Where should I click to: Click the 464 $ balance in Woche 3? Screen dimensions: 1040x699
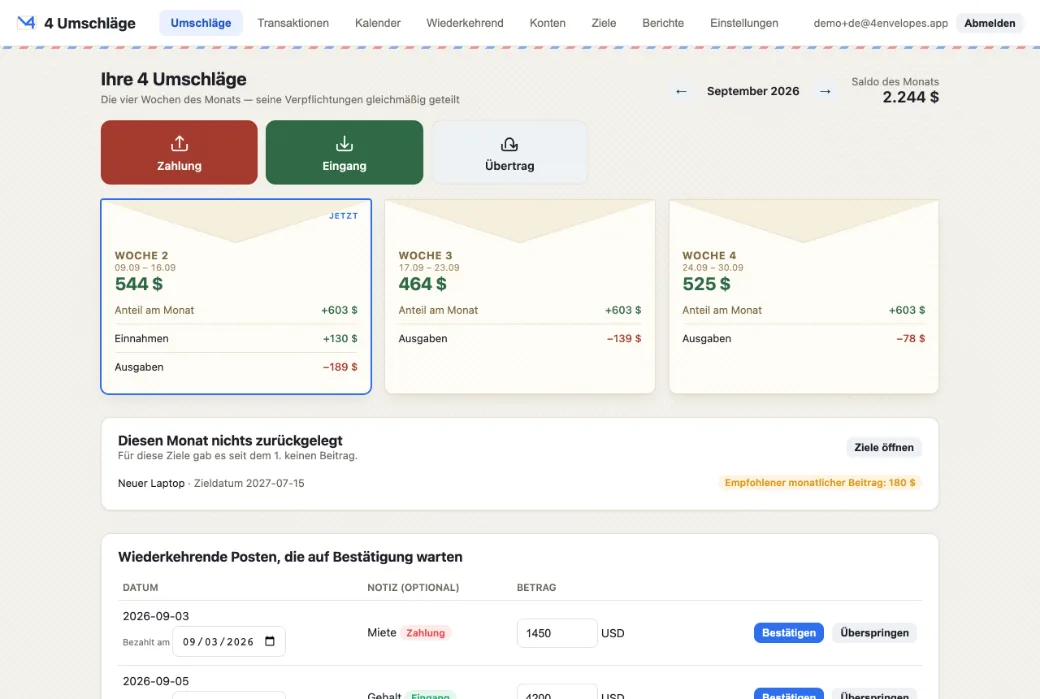[422, 284]
